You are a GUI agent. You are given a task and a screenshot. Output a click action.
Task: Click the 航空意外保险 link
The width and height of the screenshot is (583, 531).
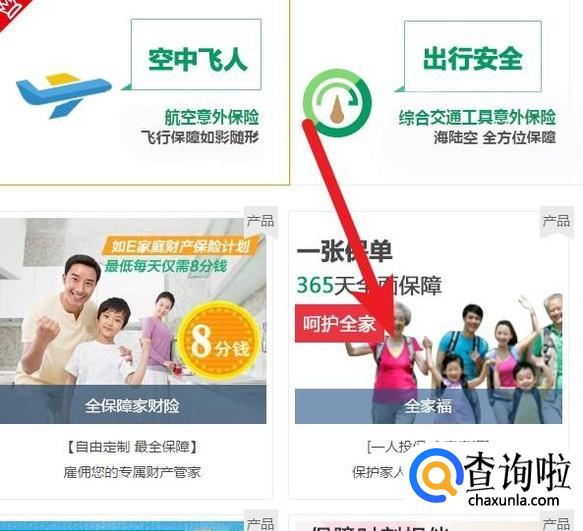coord(212,117)
